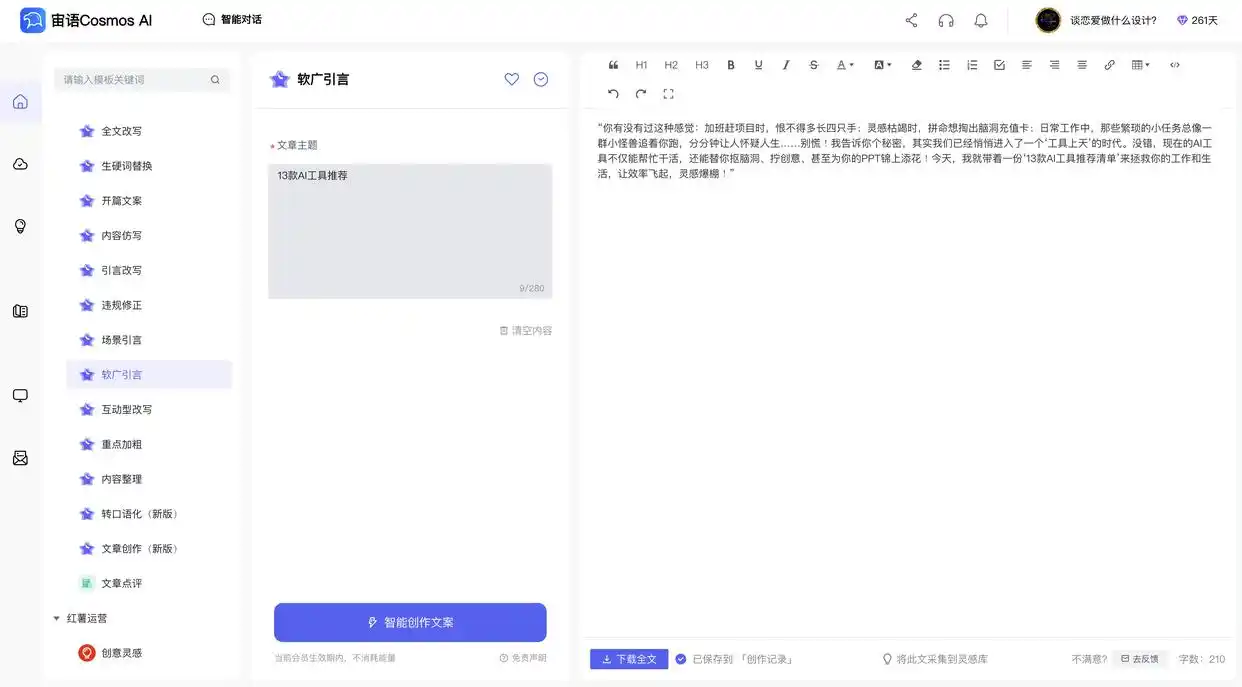Insert a hyperlink
This screenshot has width=1242, height=687.
1109,65
